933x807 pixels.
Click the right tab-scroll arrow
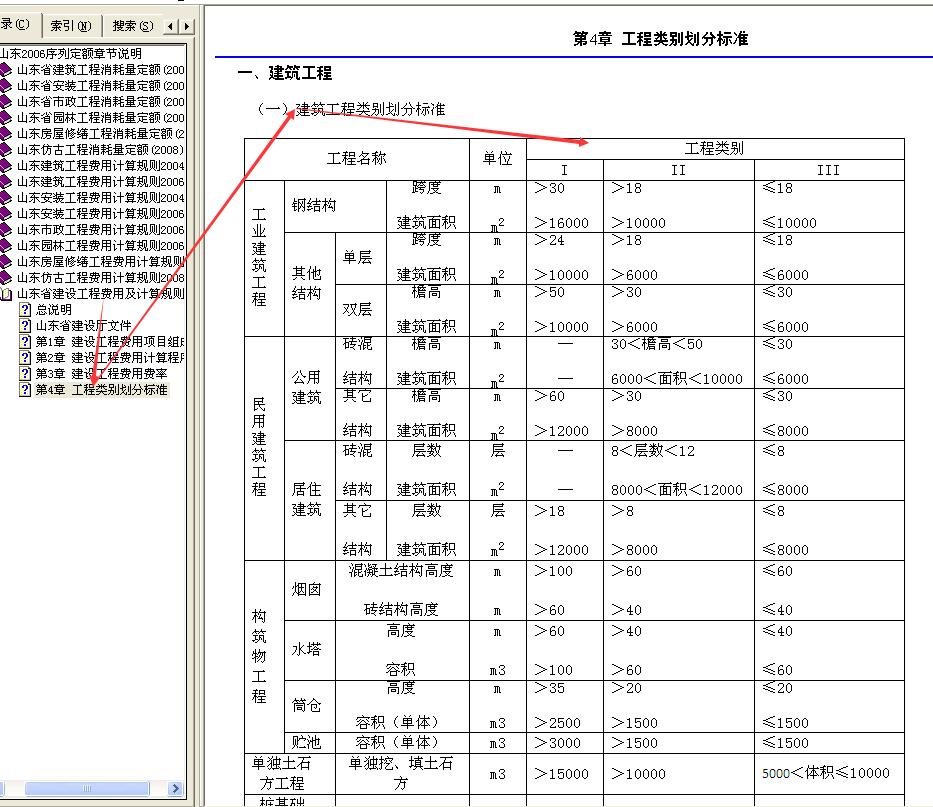(x=187, y=26)
